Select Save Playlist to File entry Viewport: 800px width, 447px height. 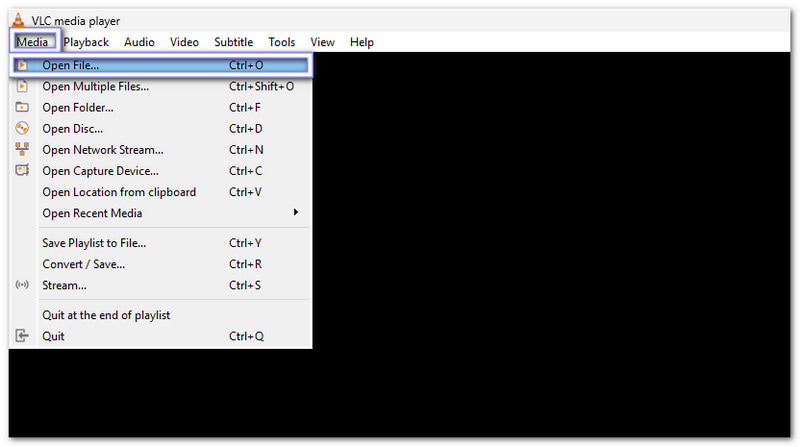94,243
